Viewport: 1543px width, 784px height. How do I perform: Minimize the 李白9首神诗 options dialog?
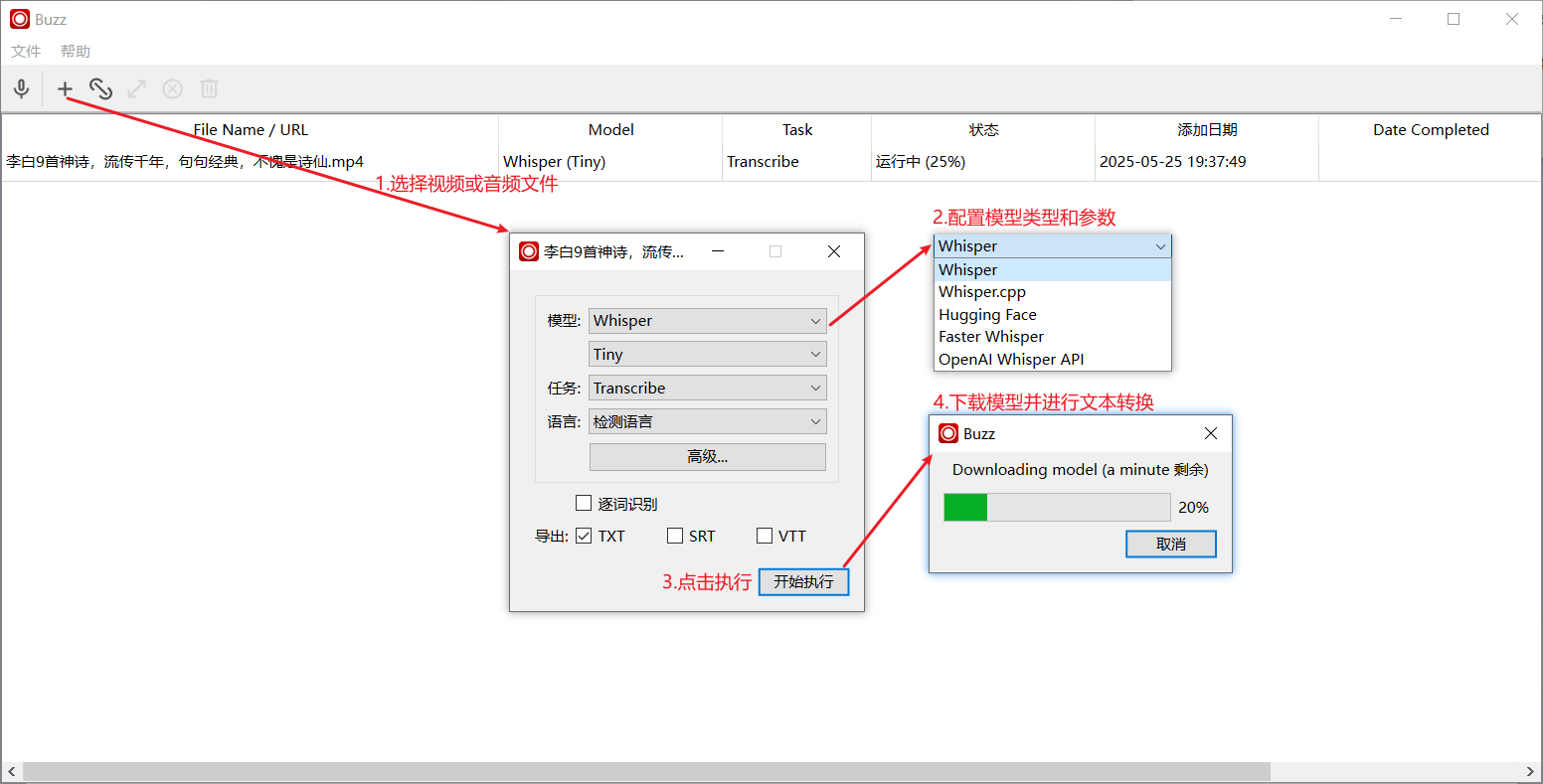point(718,251)
